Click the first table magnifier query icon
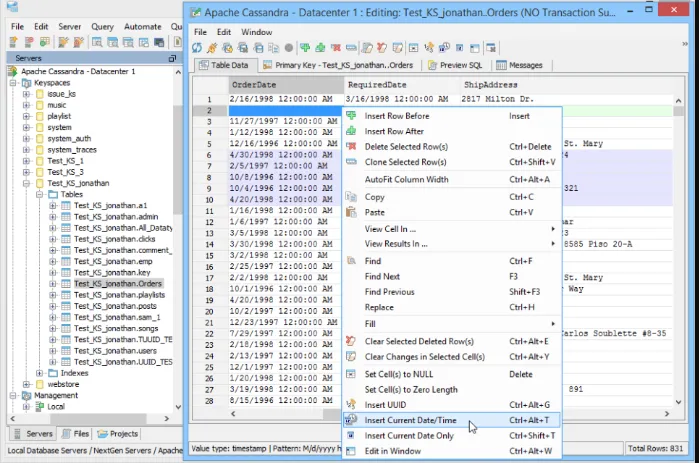Screen dimensions: 699x463 click(x=97, y=42)
